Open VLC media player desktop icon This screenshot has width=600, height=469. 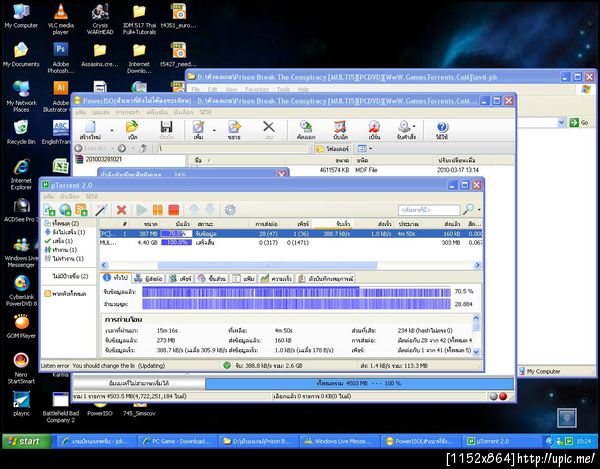60,19
